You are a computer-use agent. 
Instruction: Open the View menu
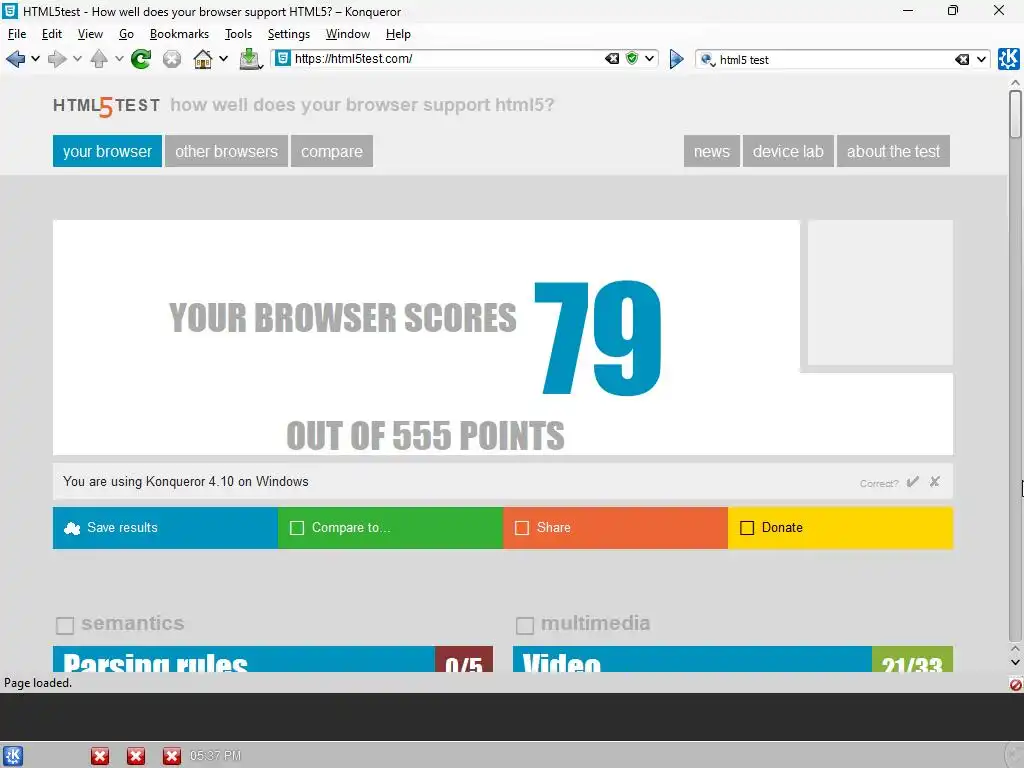[90, 34]
